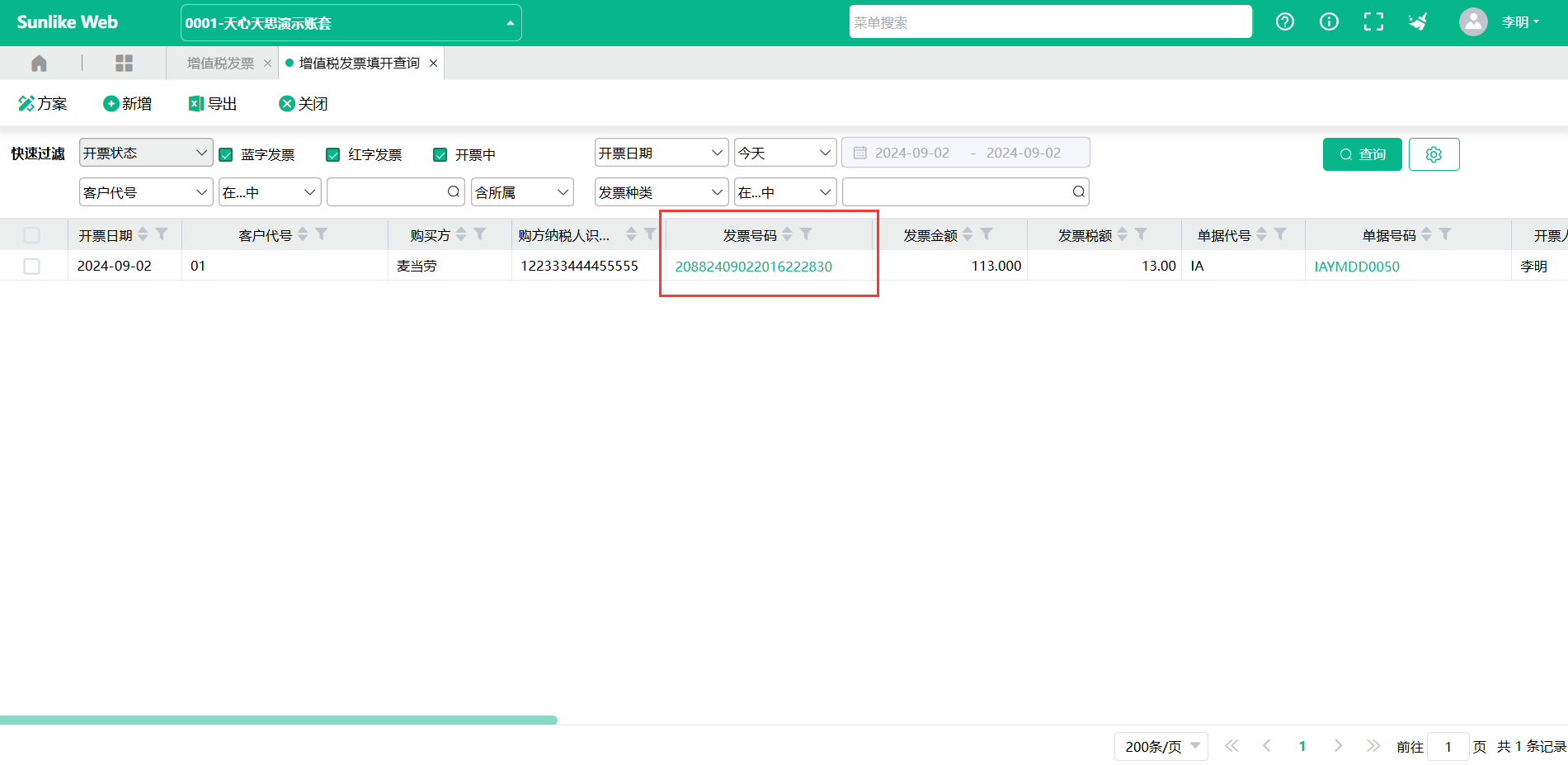This screenshot has height=765, width=1568.
Task: Filter the 发票号码 column
Action: 806,234
